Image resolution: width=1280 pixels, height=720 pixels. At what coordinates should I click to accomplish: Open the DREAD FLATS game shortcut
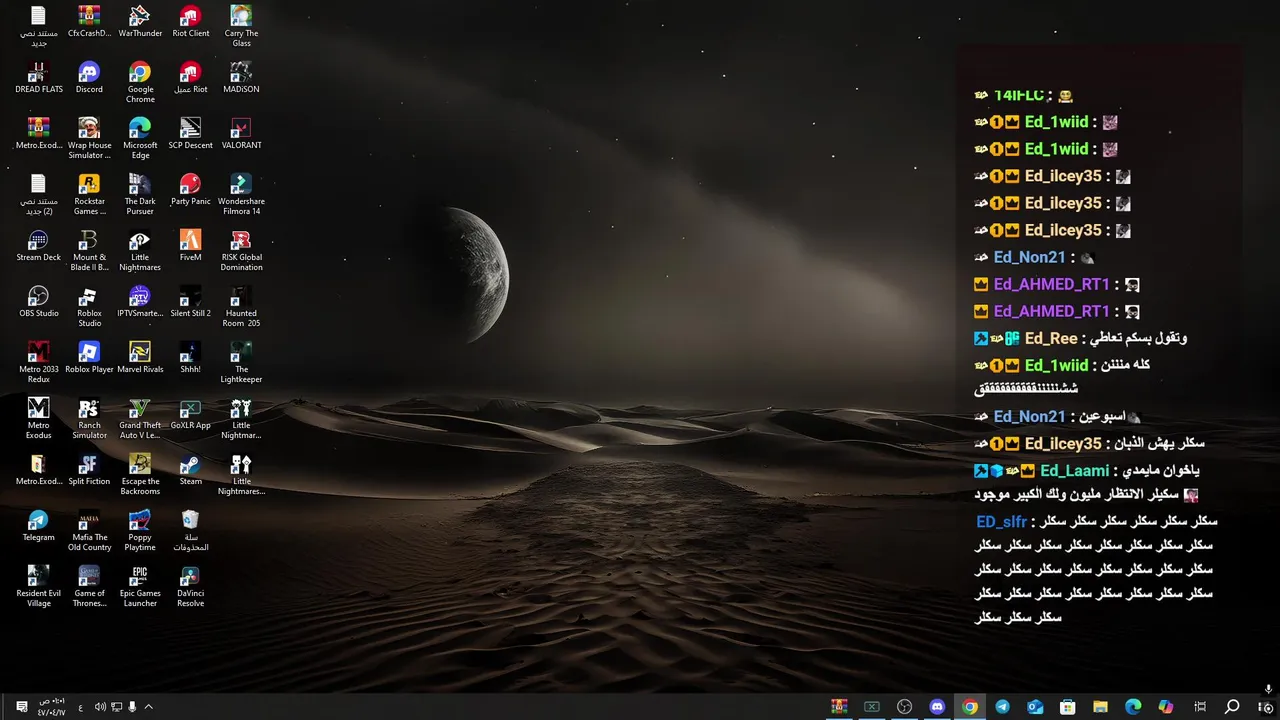point(38,78)
